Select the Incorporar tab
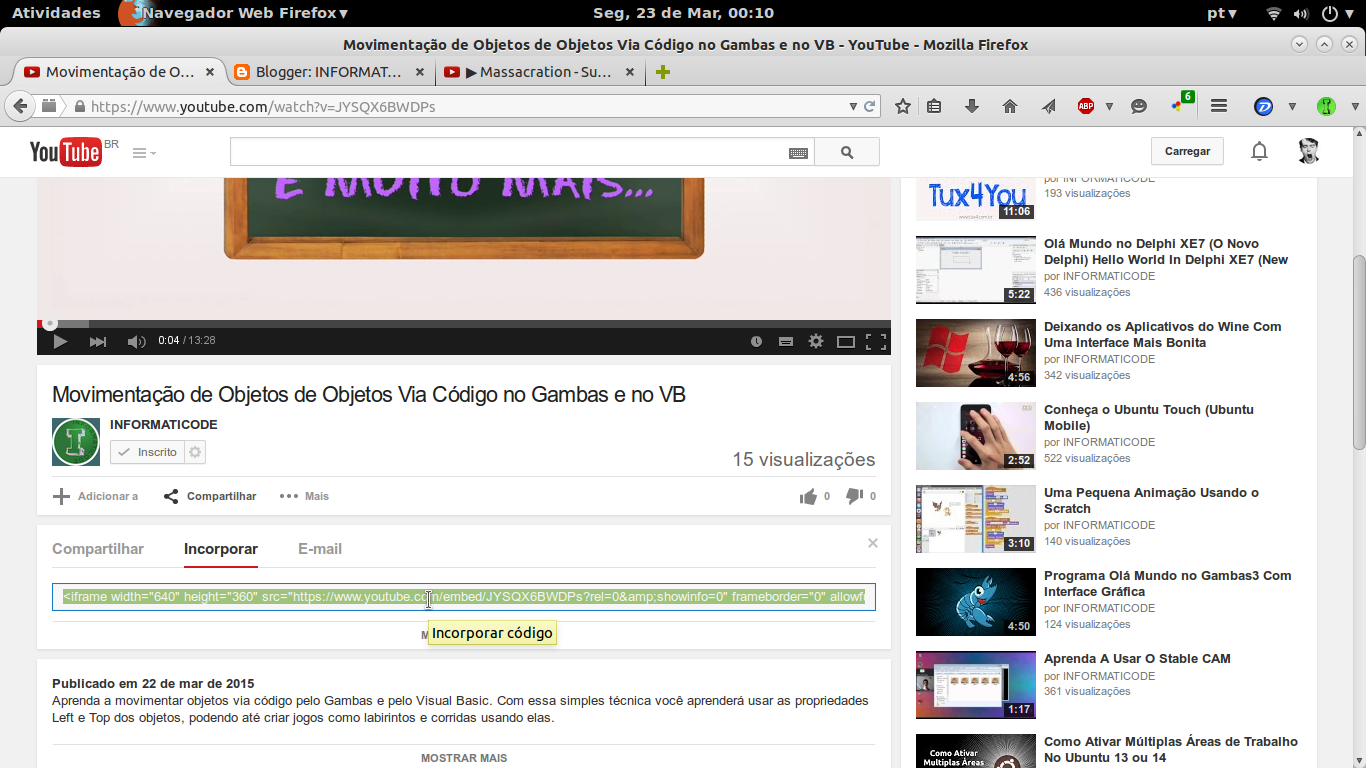Screen dimensions: 1366x768 tap(221, 549)
